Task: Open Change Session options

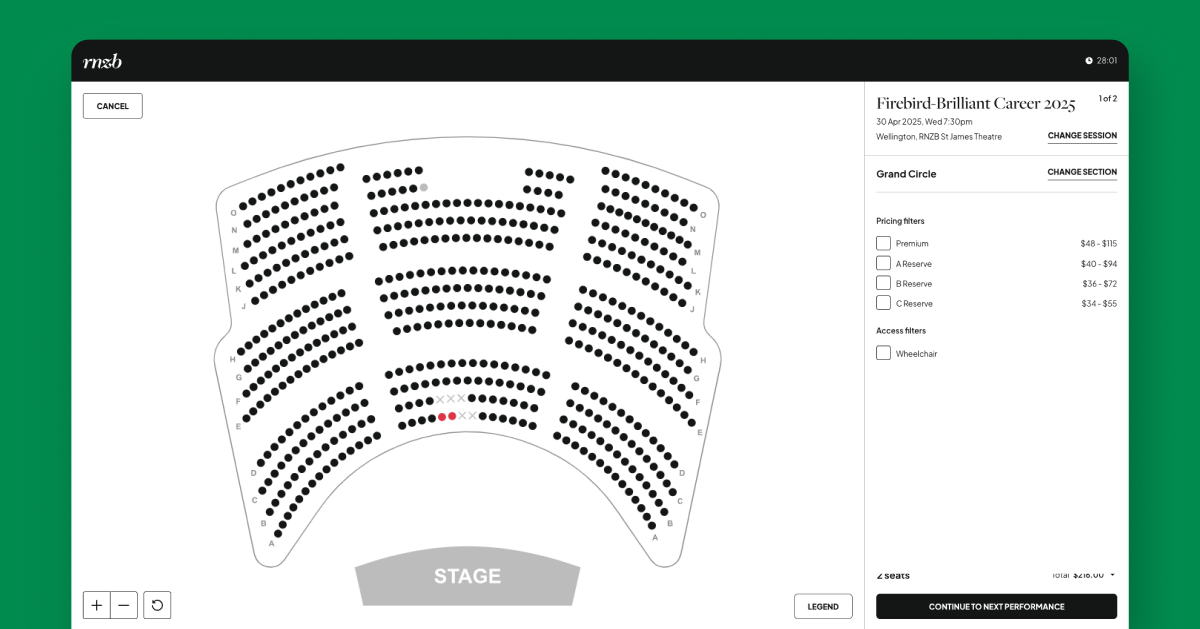Action: click(x=1082, y=136)
